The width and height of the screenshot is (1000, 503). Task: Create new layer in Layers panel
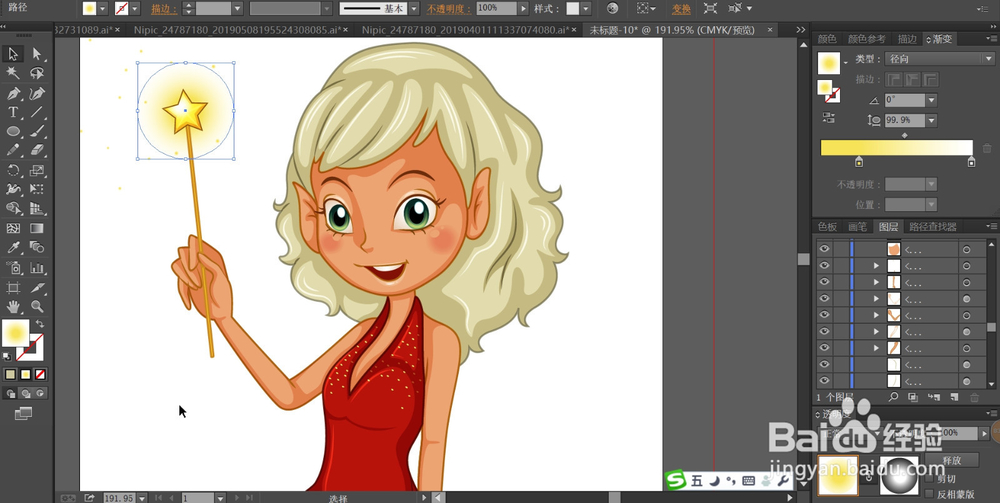[954, 397]
